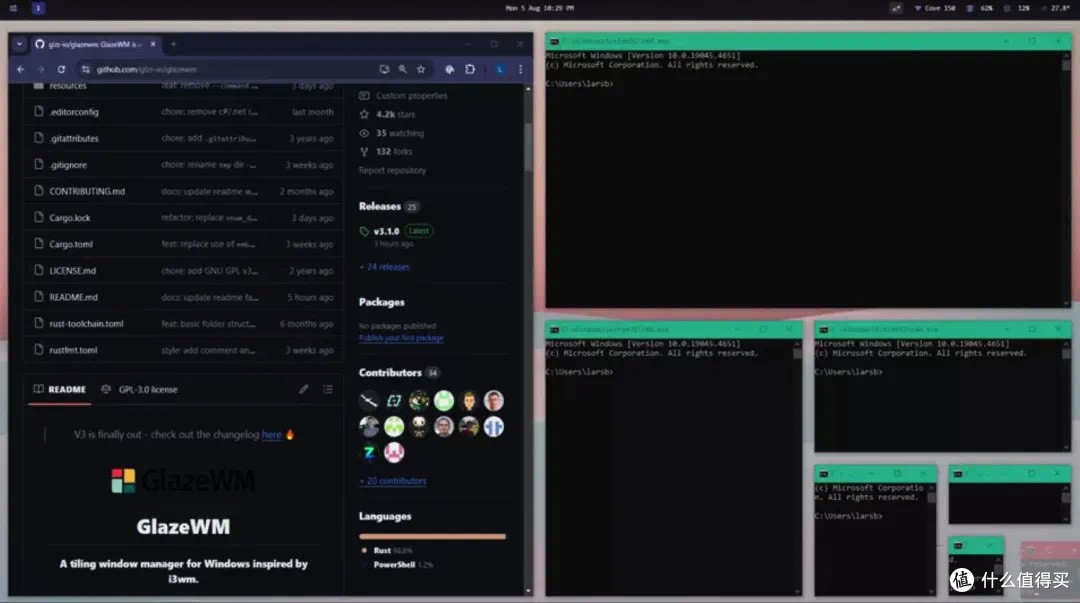Open the browser profile avatar
Screen dimensions: 1080x603
(500, 70)
